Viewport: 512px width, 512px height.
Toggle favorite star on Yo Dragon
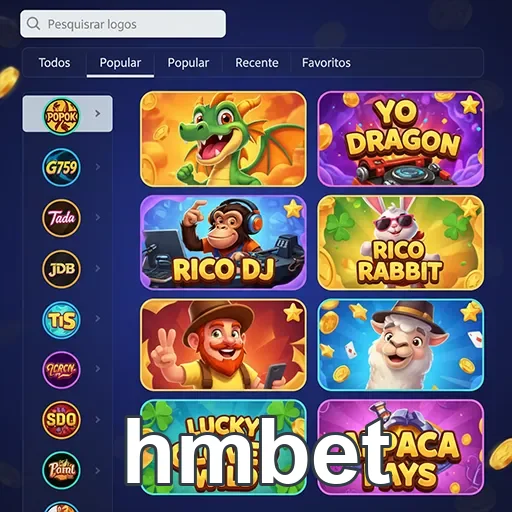(470, 104)
